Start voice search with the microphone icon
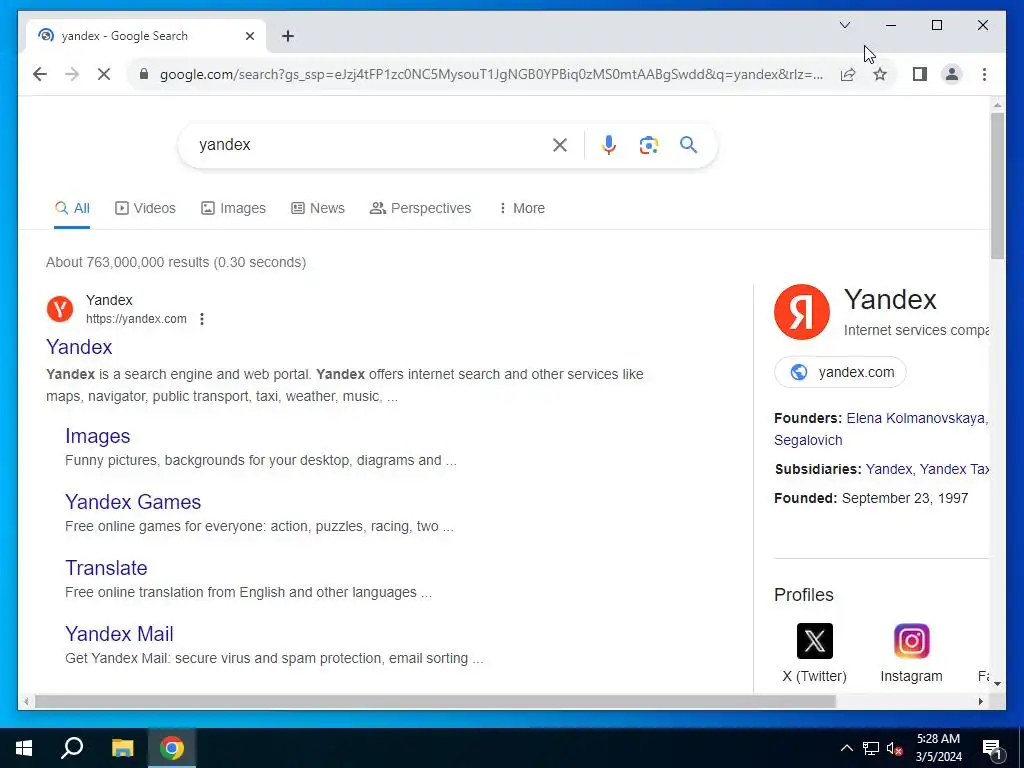The image size is (1024, 768). pyautogui.click(x=609, y=145)
